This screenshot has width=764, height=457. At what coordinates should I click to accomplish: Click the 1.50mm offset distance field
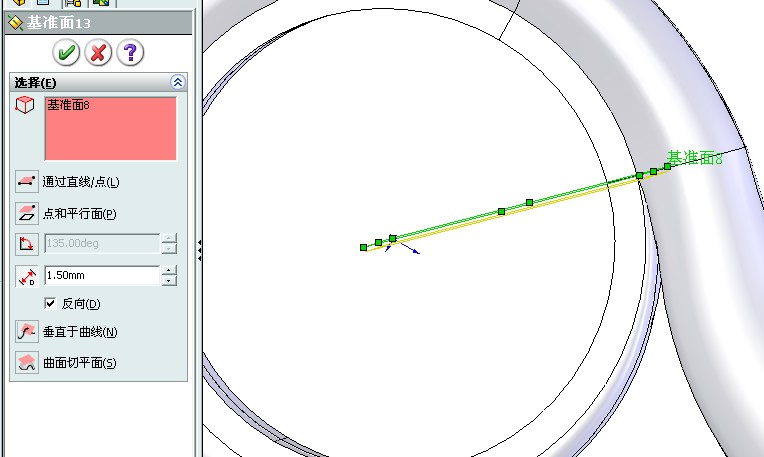(102, 275)
